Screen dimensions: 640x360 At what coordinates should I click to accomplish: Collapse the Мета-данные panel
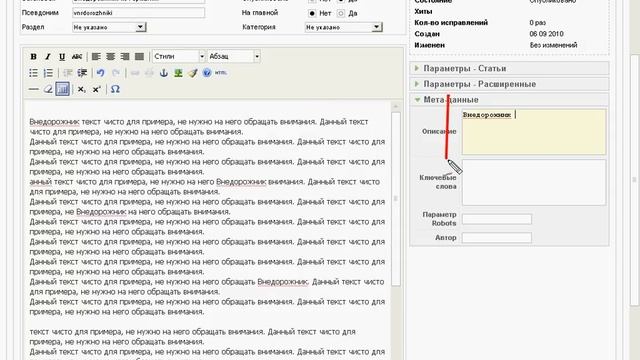509,100
